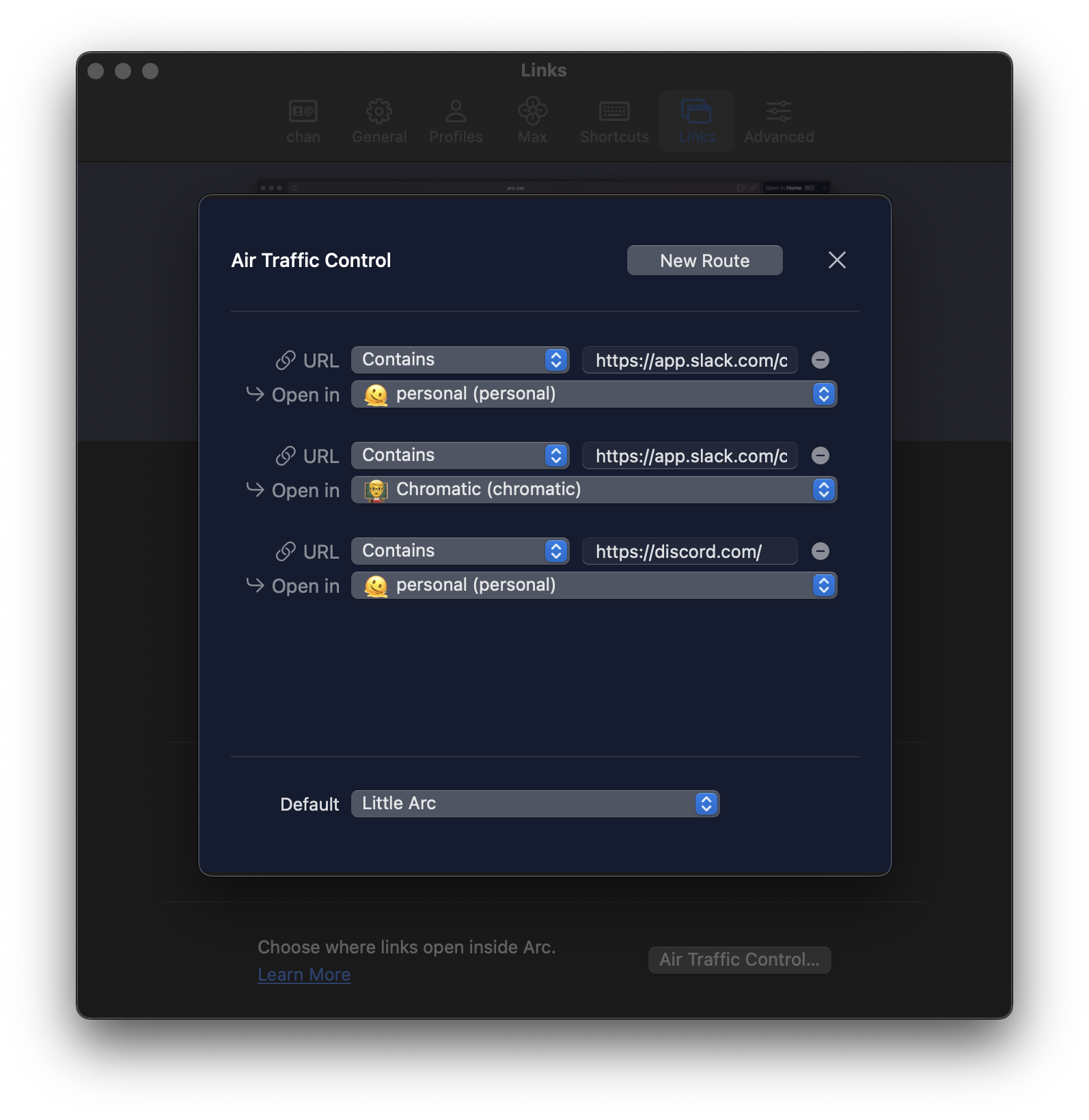Open the Default Little Arc dropdown
Viewport: 1089px width, 1120px height.
535,804
